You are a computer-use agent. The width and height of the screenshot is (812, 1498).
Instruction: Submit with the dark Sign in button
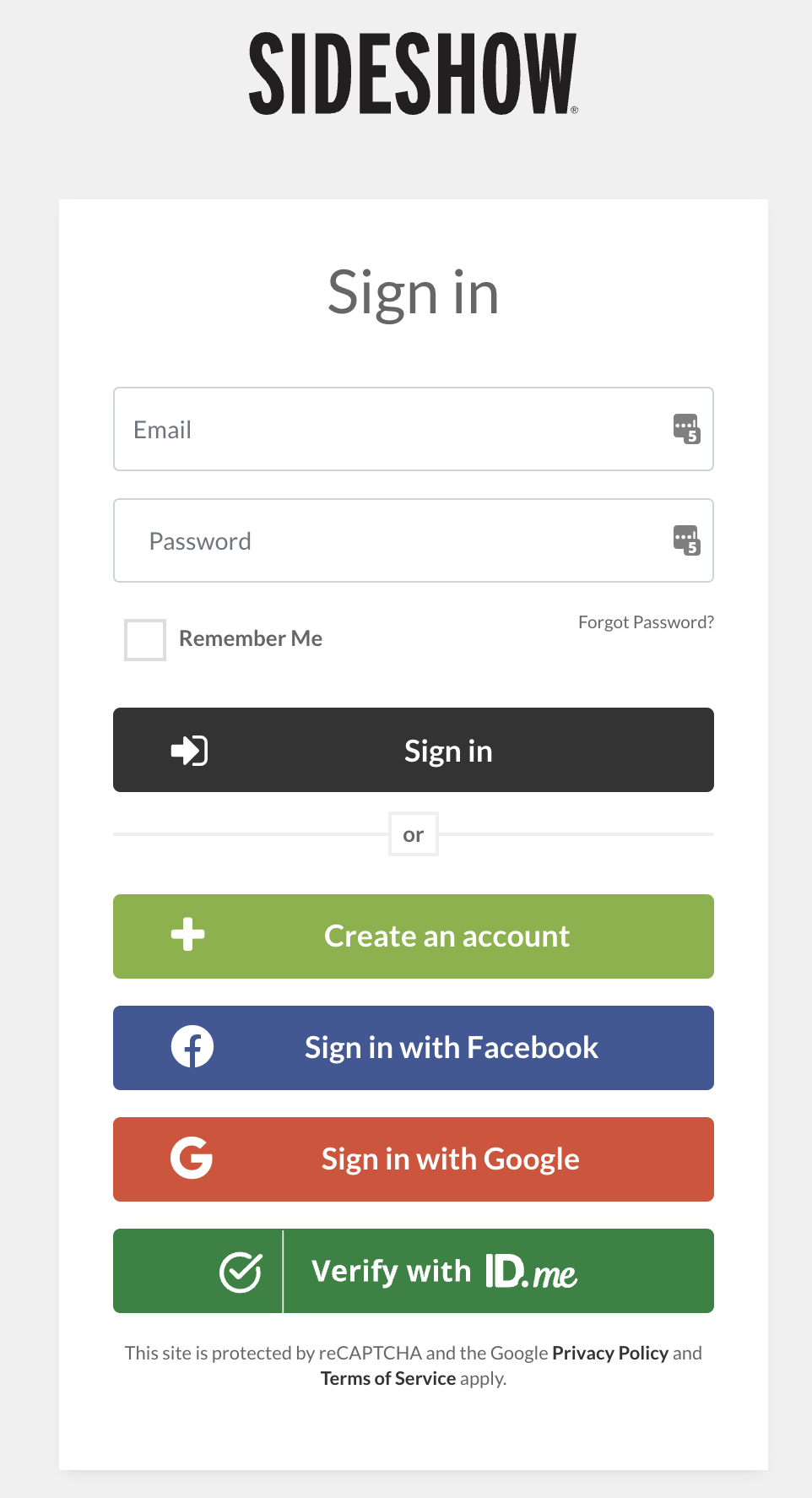414,750
